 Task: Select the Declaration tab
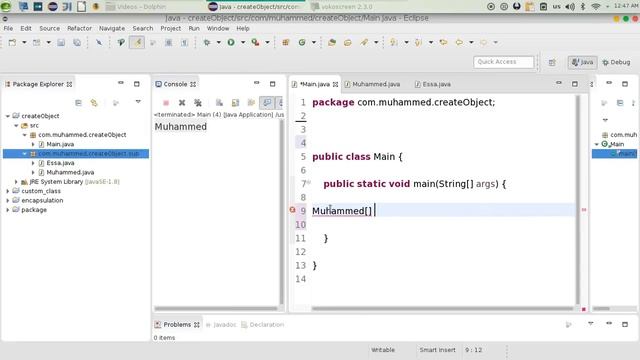tap(262, 325)
